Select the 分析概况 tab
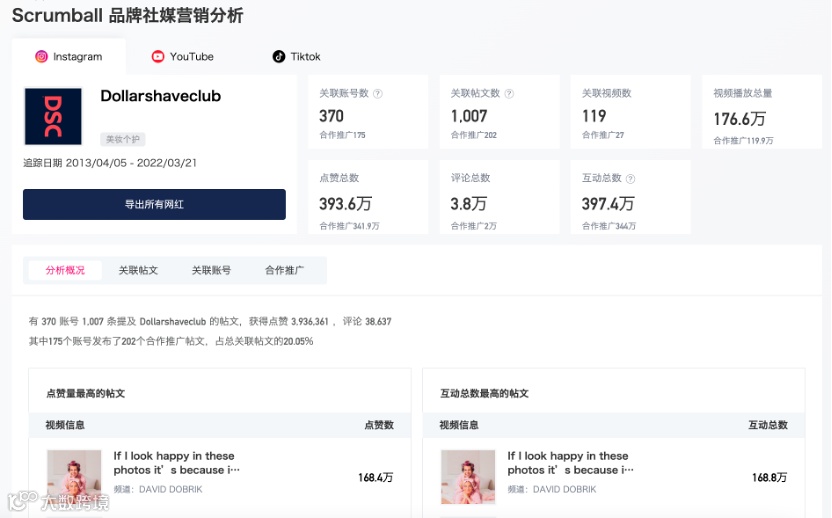The width and height of the screenshot is (832, 518). [x=65, y=270]
